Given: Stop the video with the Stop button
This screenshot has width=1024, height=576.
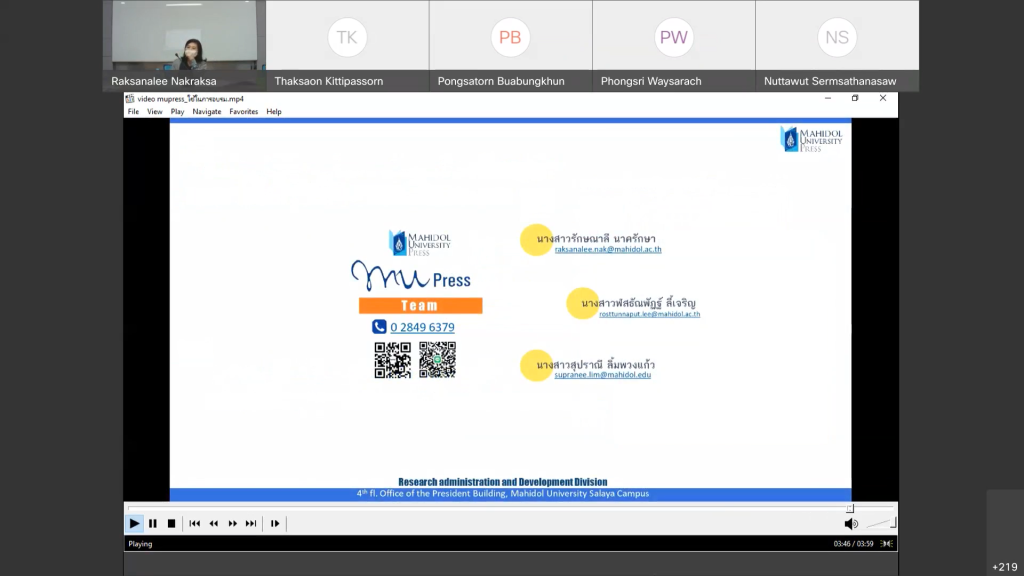Looking at the screenshot, I should (171, 523).
